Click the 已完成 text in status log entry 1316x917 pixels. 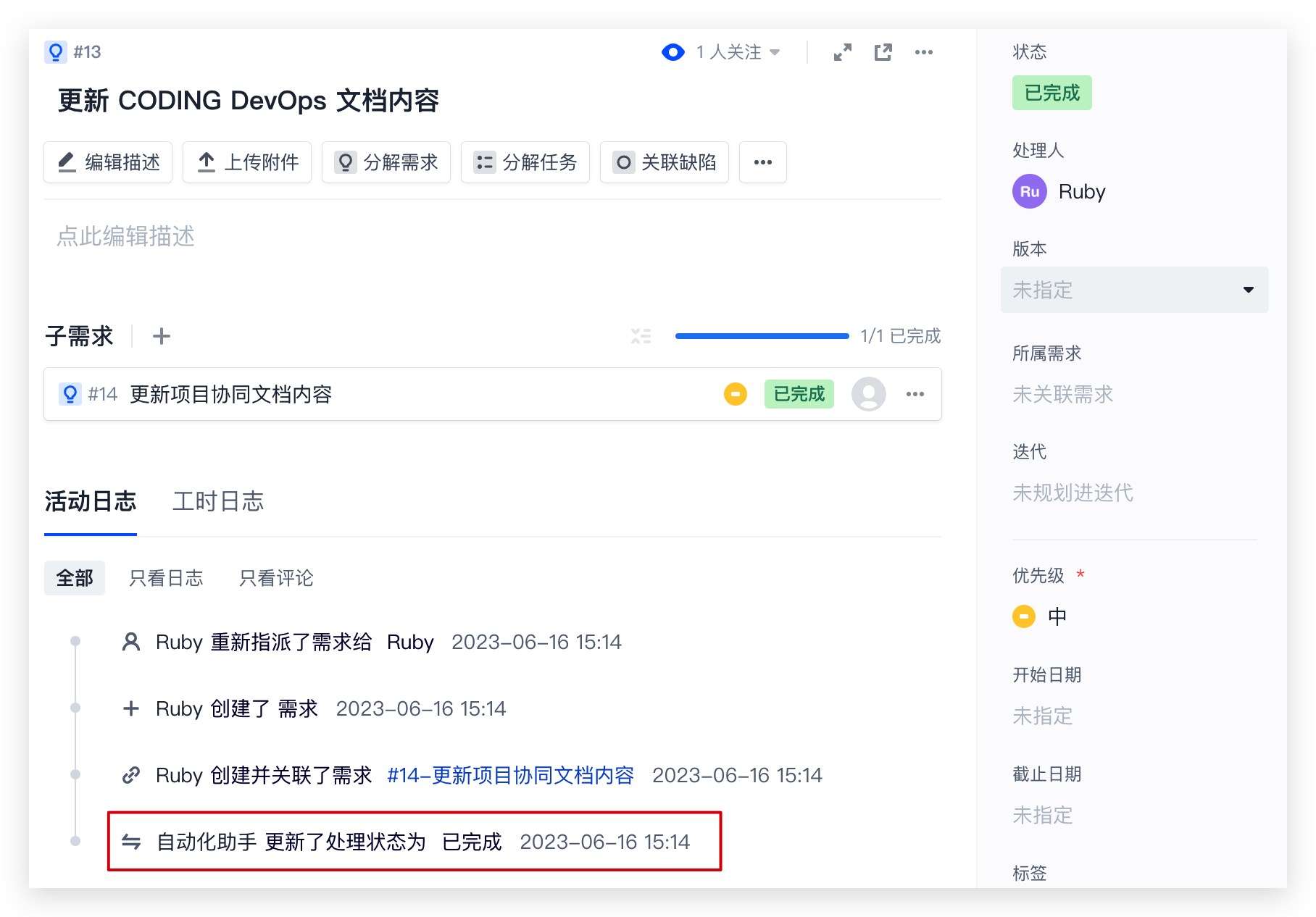click(x=472, y=842)
